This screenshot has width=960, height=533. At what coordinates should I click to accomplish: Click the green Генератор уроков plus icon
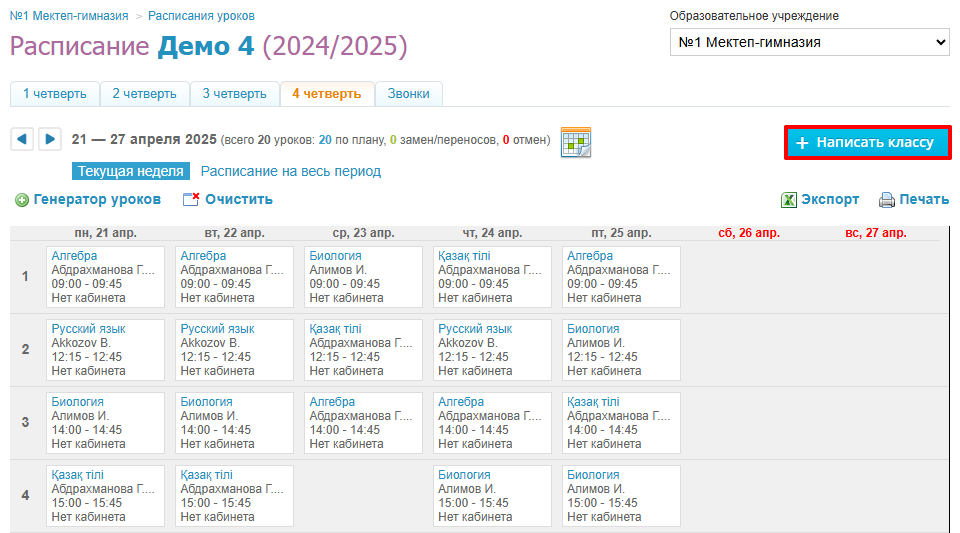[x=22, y=200]
